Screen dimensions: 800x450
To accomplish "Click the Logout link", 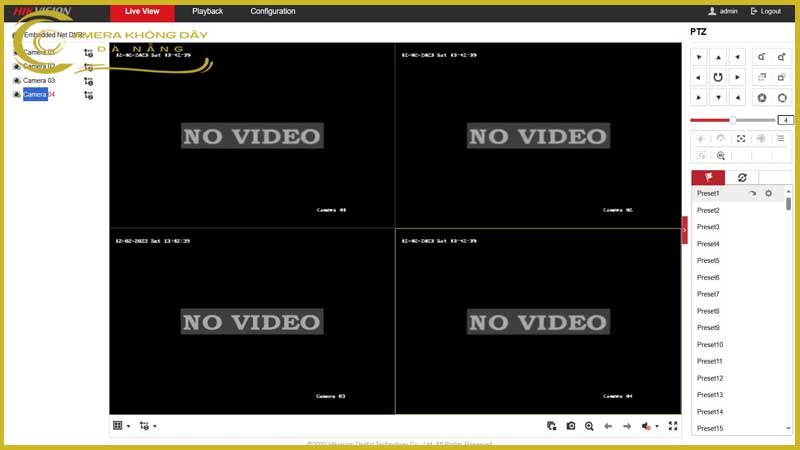I will pos(766,11).
